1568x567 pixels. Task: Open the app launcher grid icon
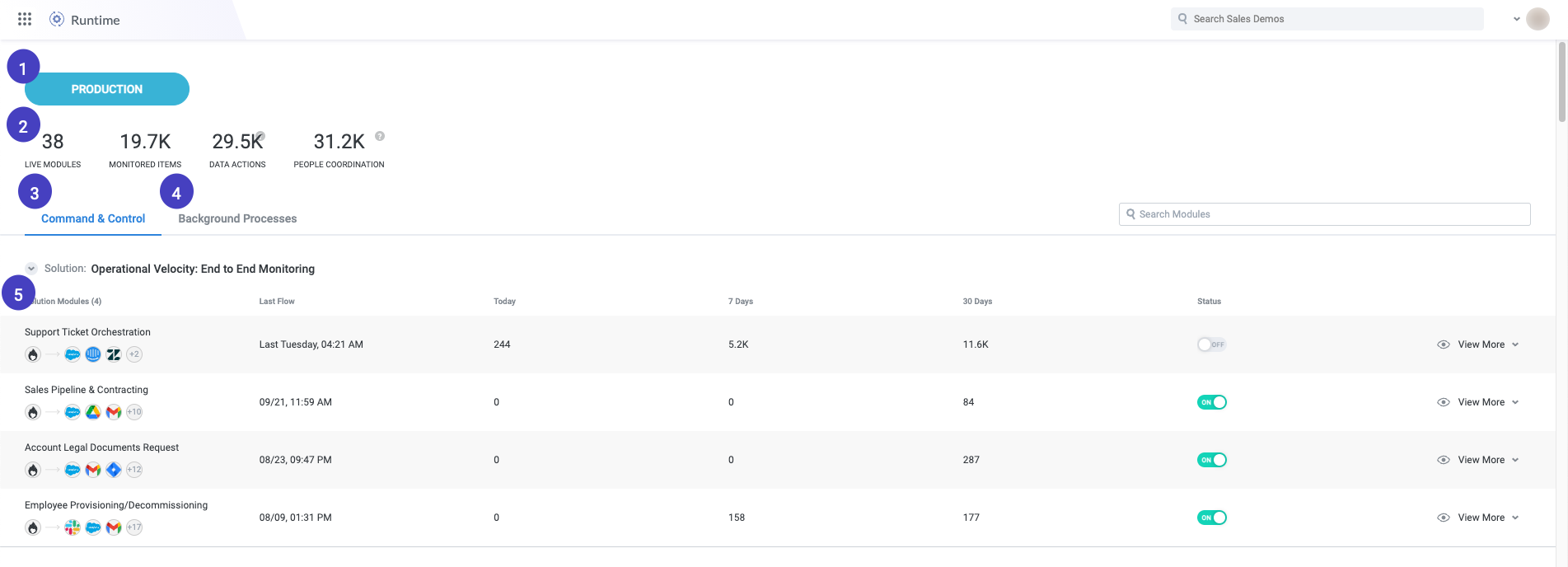tap(25, 19)
